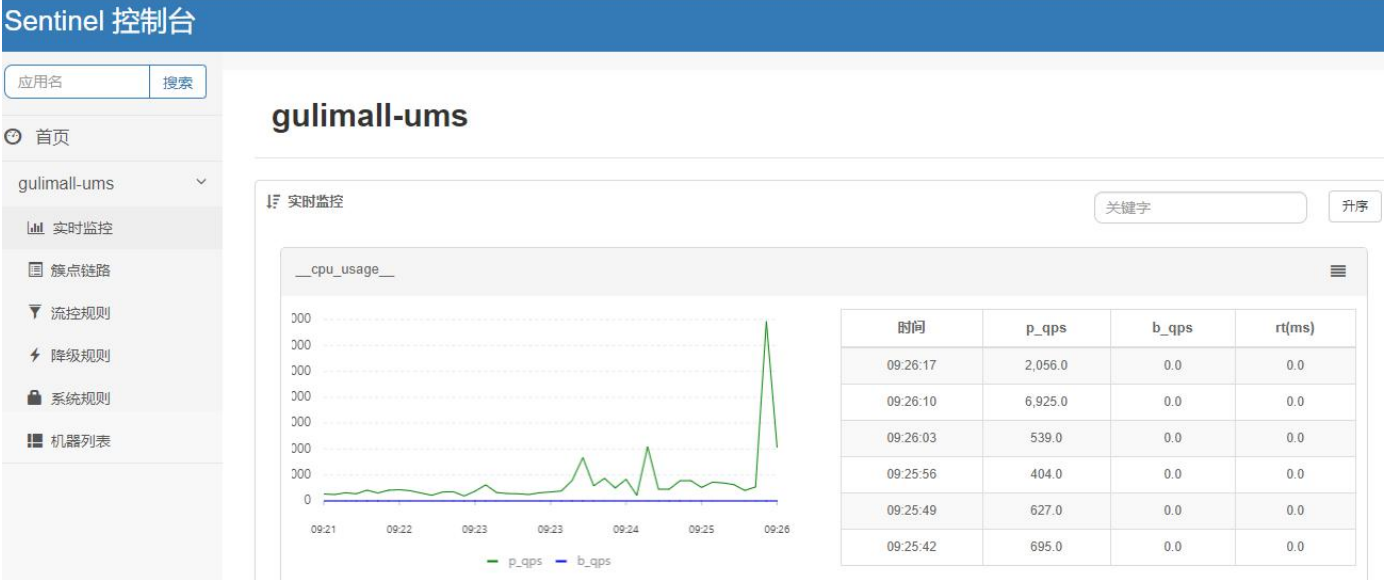The width and height of the screenshot is (1386, 580).
Task: Focus the 应用名 app name search field
Action: [x=77, y=82]
